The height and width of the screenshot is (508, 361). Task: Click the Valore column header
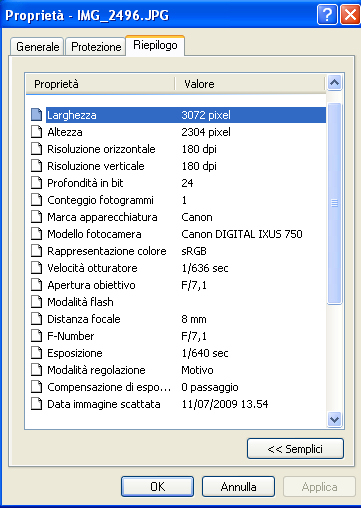(249, 84)
